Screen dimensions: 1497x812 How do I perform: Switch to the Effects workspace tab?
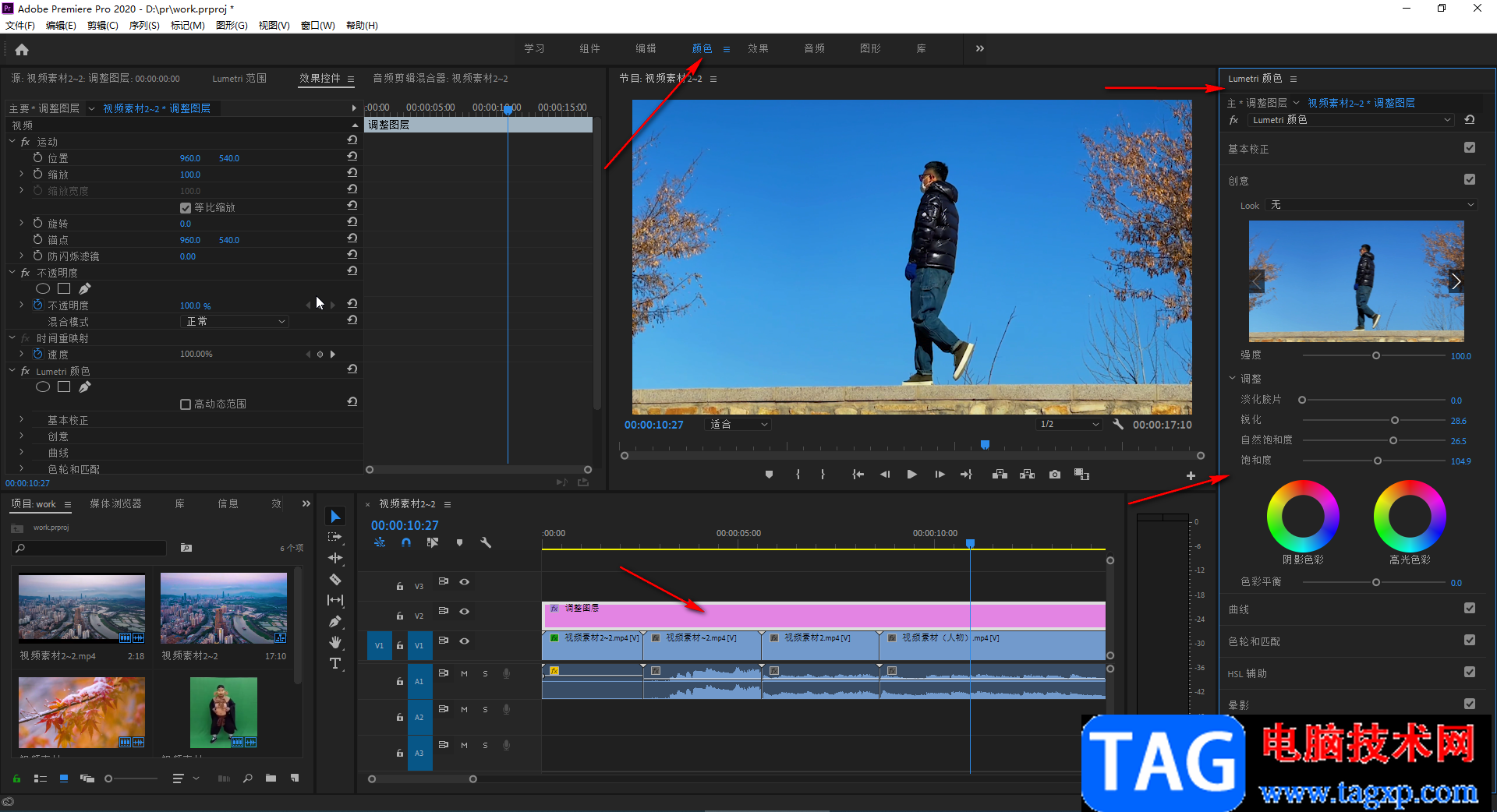point(758,48)
